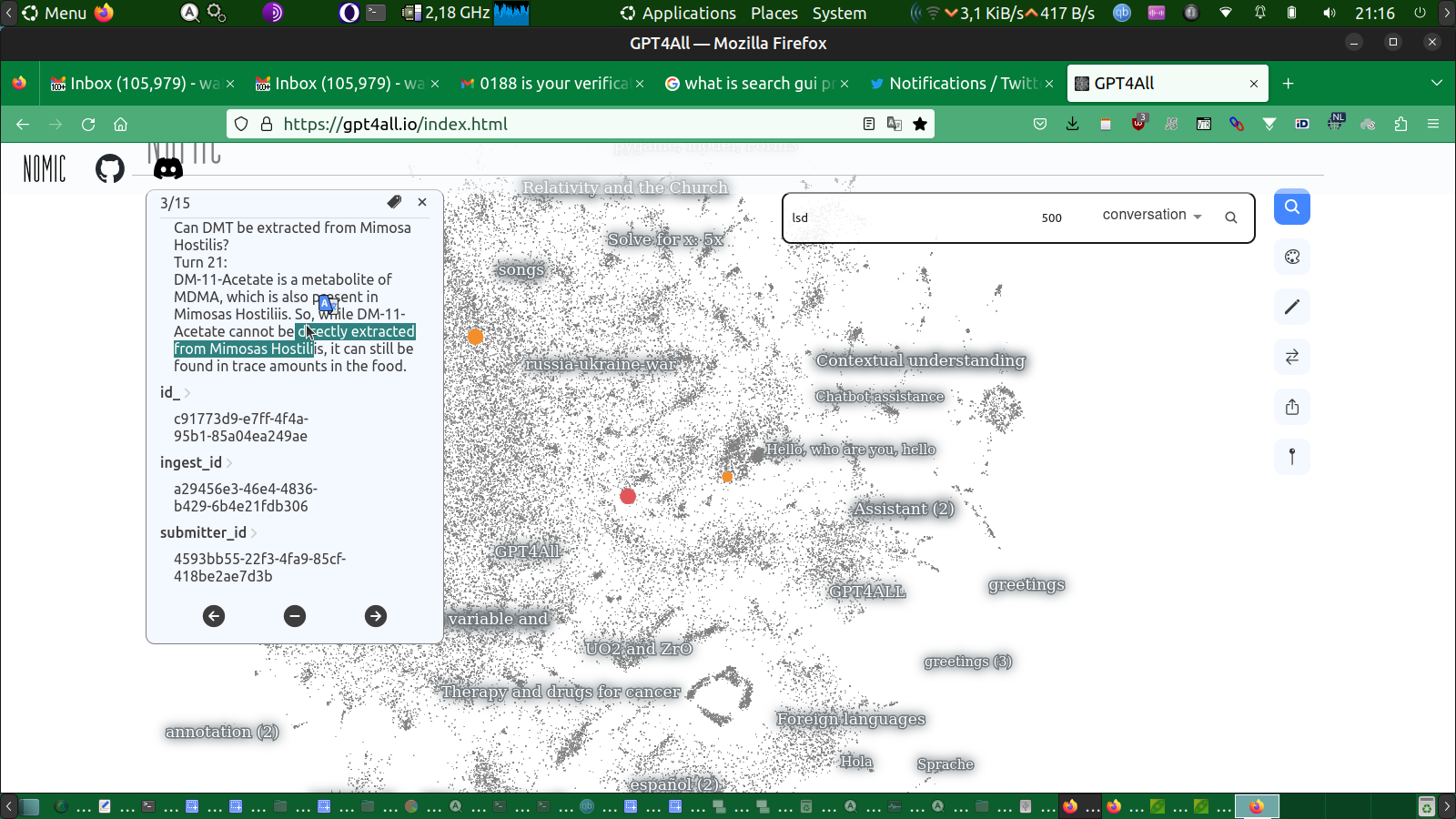Click the share export icon
This screenshot has width=1456, height=819.
coord(1291,407)
